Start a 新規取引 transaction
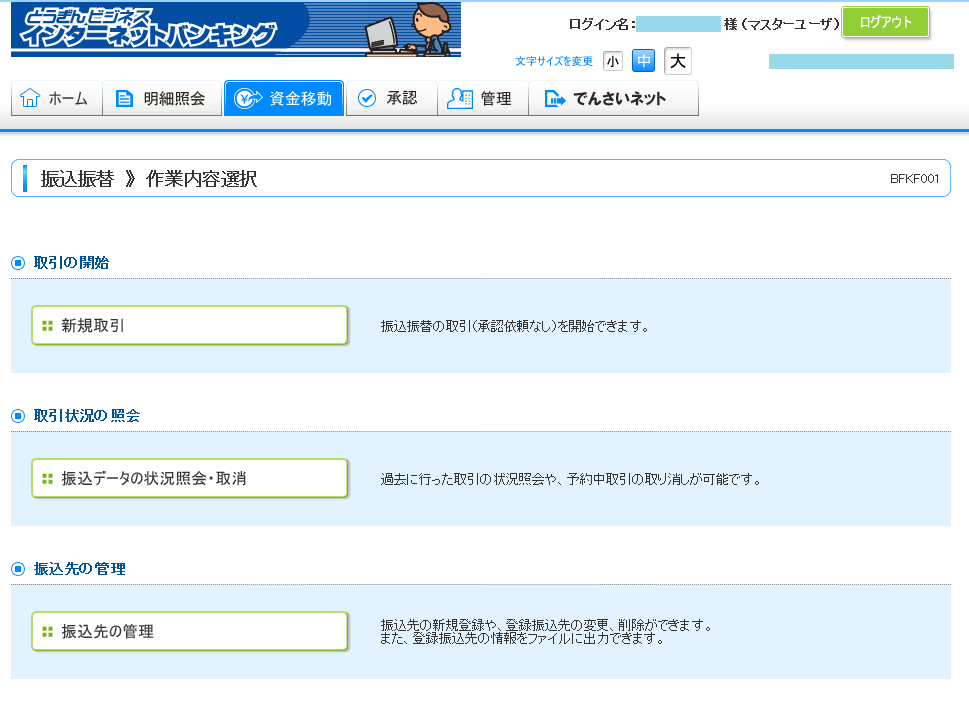969x703 pixels. pos(189,325)
